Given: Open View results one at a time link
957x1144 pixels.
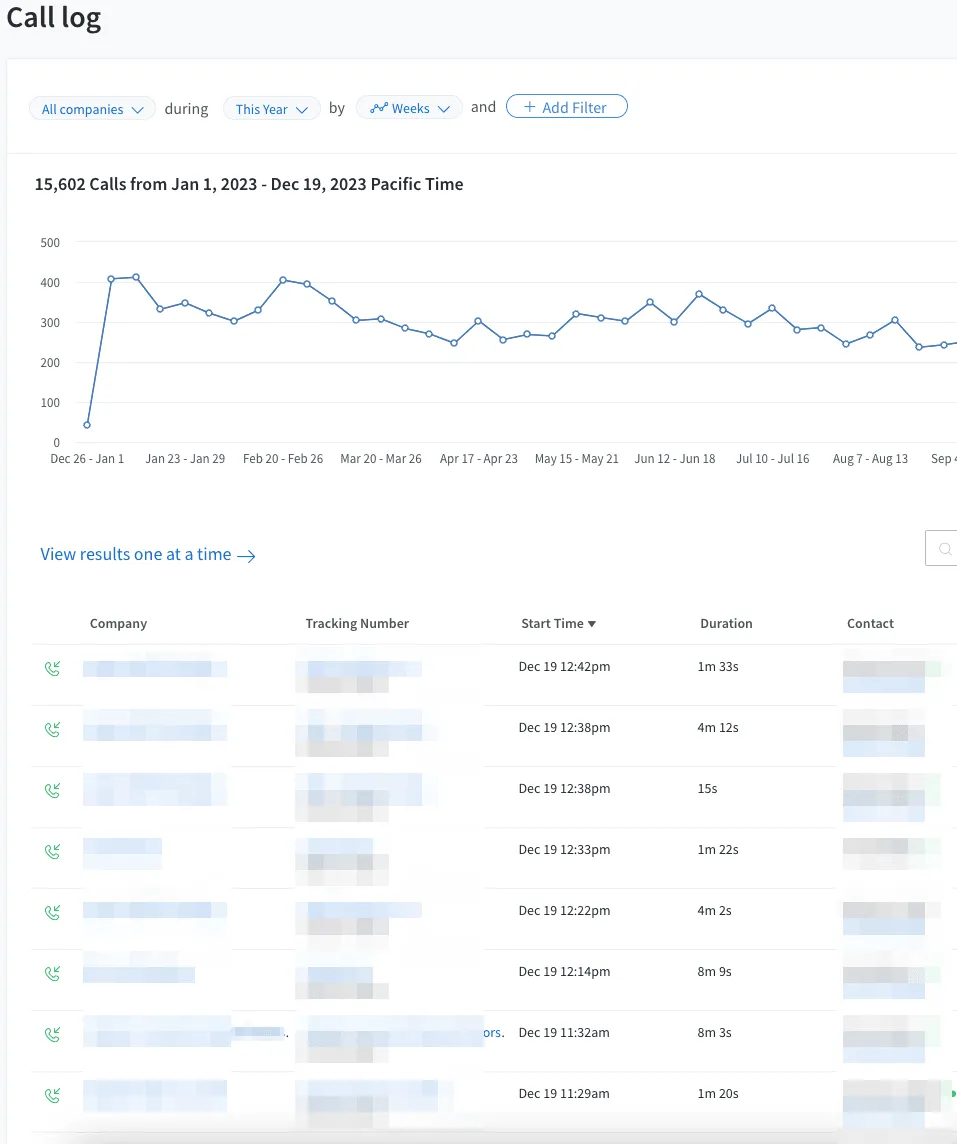Looking at the screenshot, I should [147, 554].
